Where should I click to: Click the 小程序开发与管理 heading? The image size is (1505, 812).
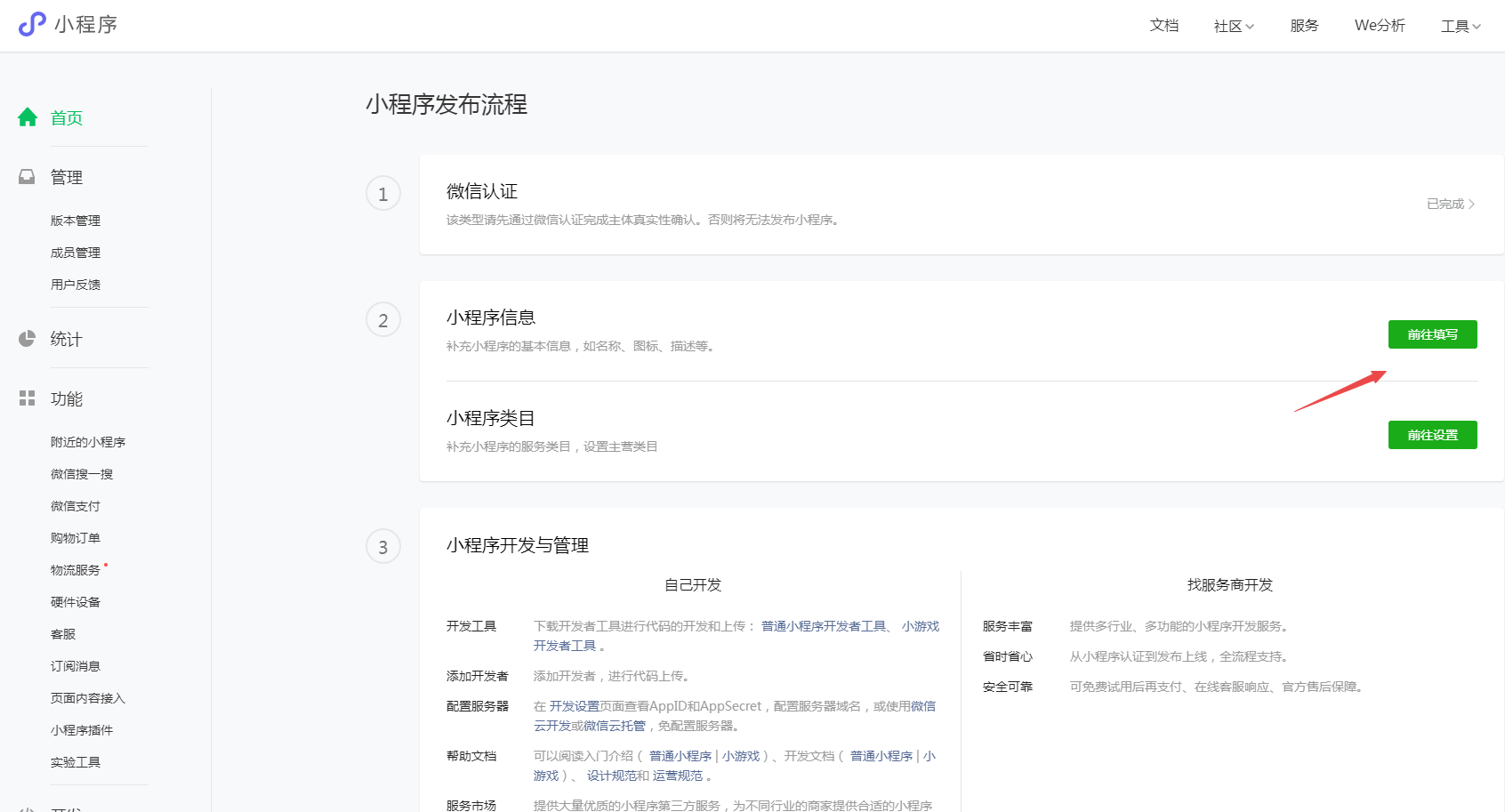coord(518,545)
